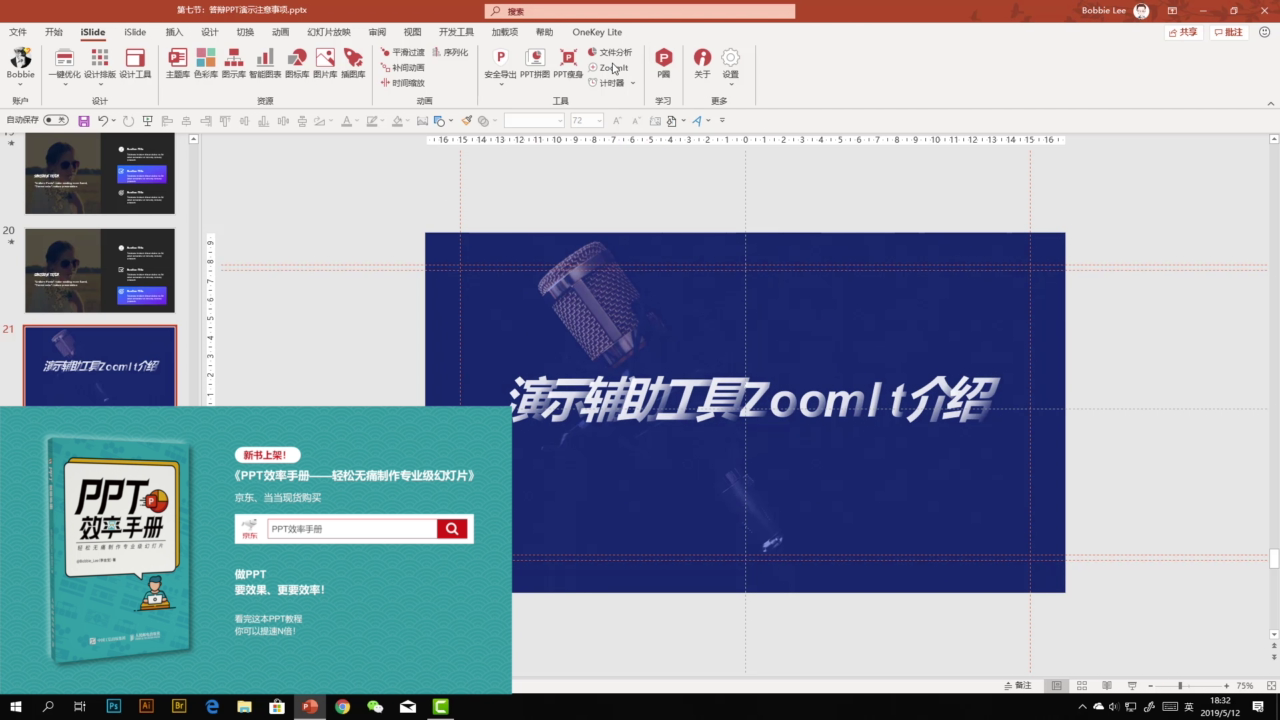Launch the PPT瘦身 slimming tool
The height and width of the screenshot is (720, 1280).
568,63
